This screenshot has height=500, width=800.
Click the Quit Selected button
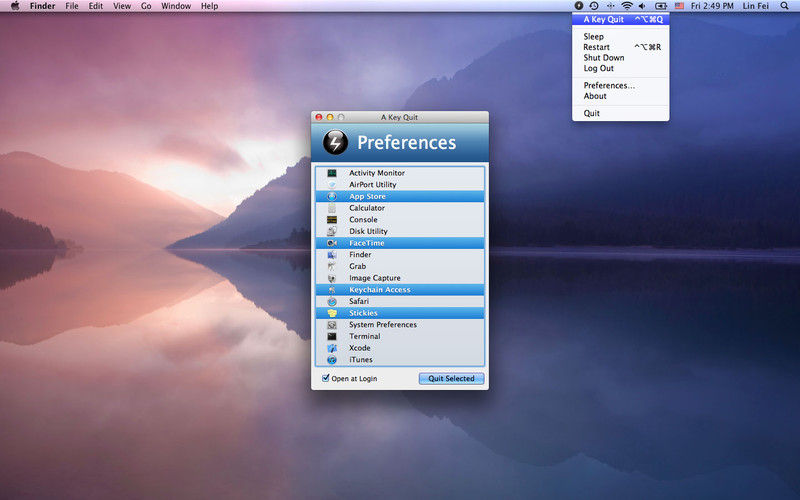pos(452,379)
